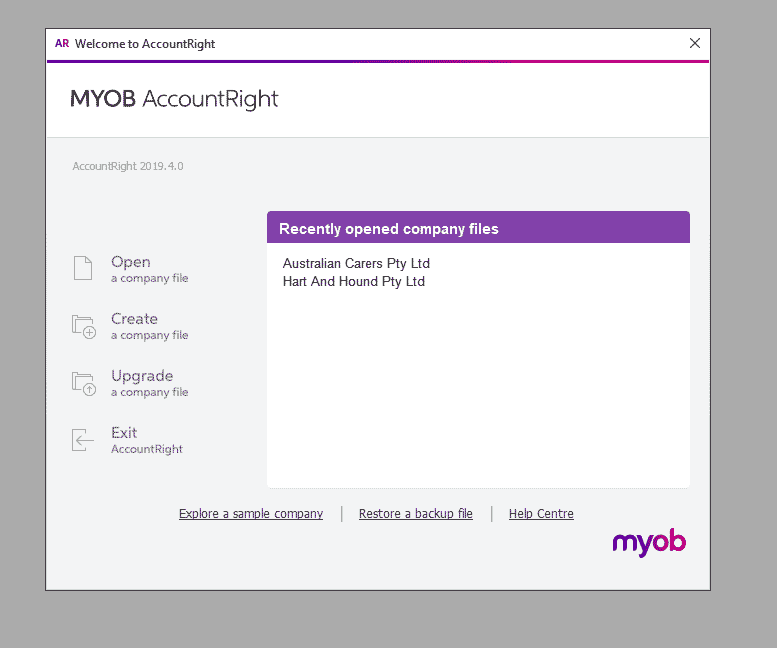Select the Upgrade a company file text
Image resolution: width=777 pixels, height=648 pixels.
click(148, 383)
